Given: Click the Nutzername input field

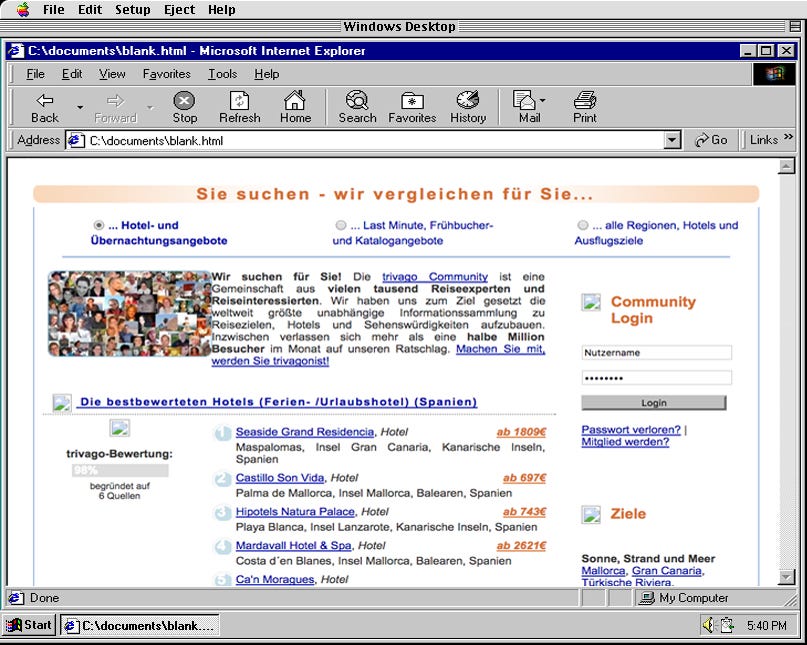Looking at the screenshot, I should [656, 353].
